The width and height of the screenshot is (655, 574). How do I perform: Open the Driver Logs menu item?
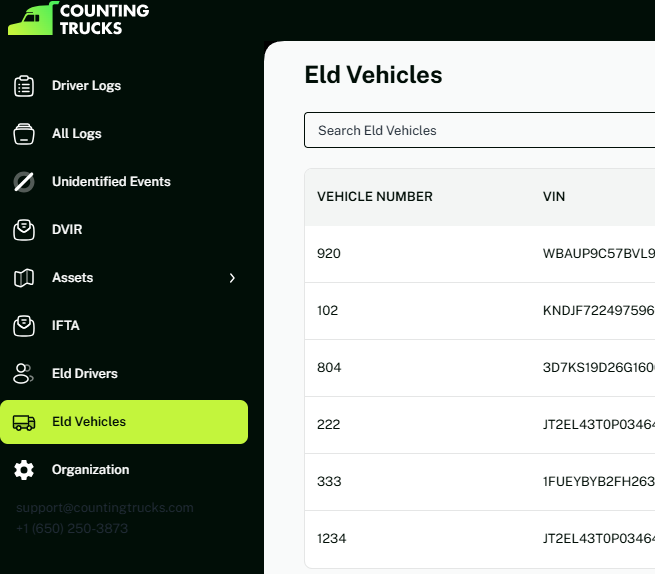pyautogui.click(x=86, y=86)
